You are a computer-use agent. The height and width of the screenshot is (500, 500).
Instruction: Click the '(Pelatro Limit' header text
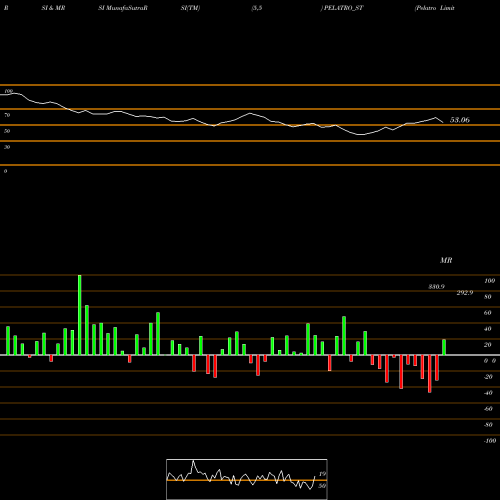(435, 8)
